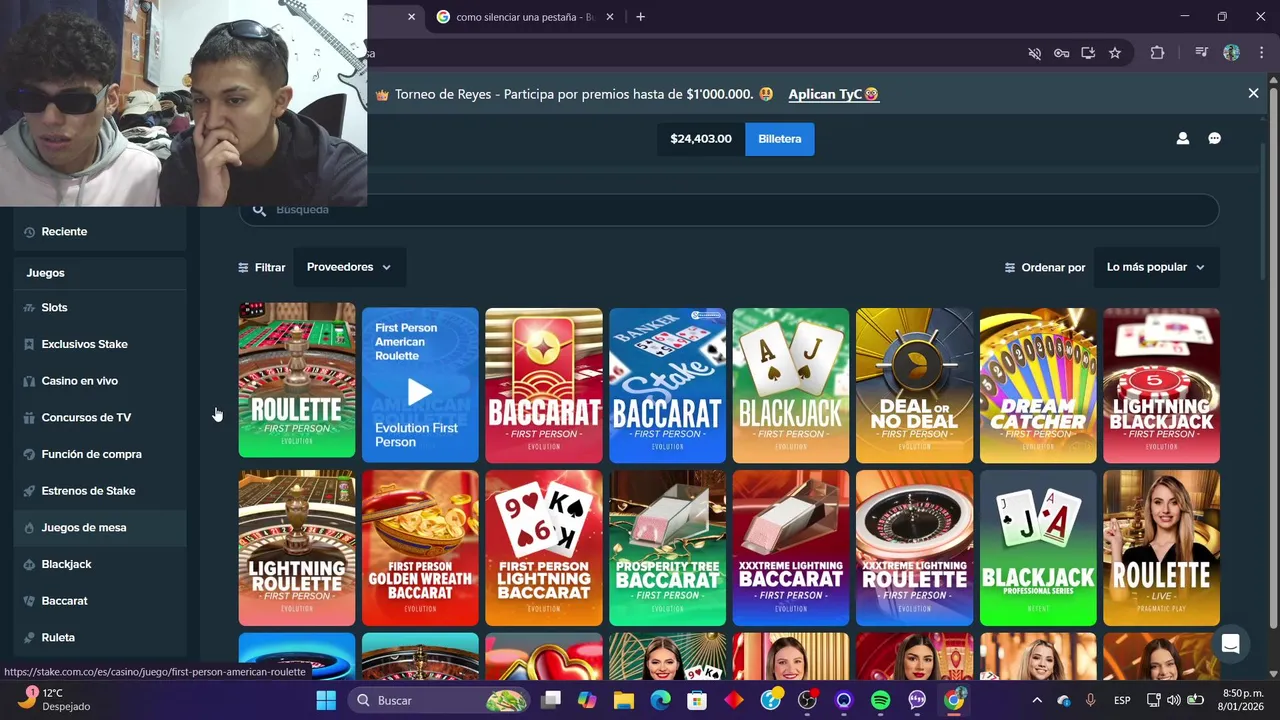
Task: Open Concursos de TV in the sidebar
Action: (100, 417)
